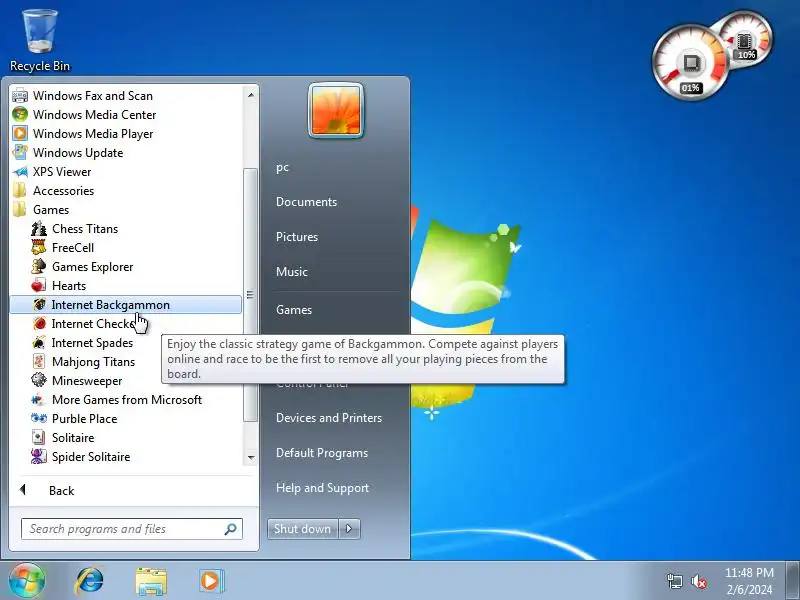This screenshot has width=800, height=600.
Task: Launch Spider Solitaire icon
Action: tap(39, 456)
